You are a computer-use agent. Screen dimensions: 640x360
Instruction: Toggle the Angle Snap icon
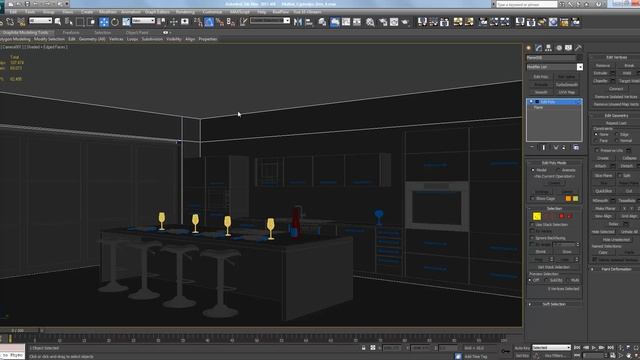[209, 22]
